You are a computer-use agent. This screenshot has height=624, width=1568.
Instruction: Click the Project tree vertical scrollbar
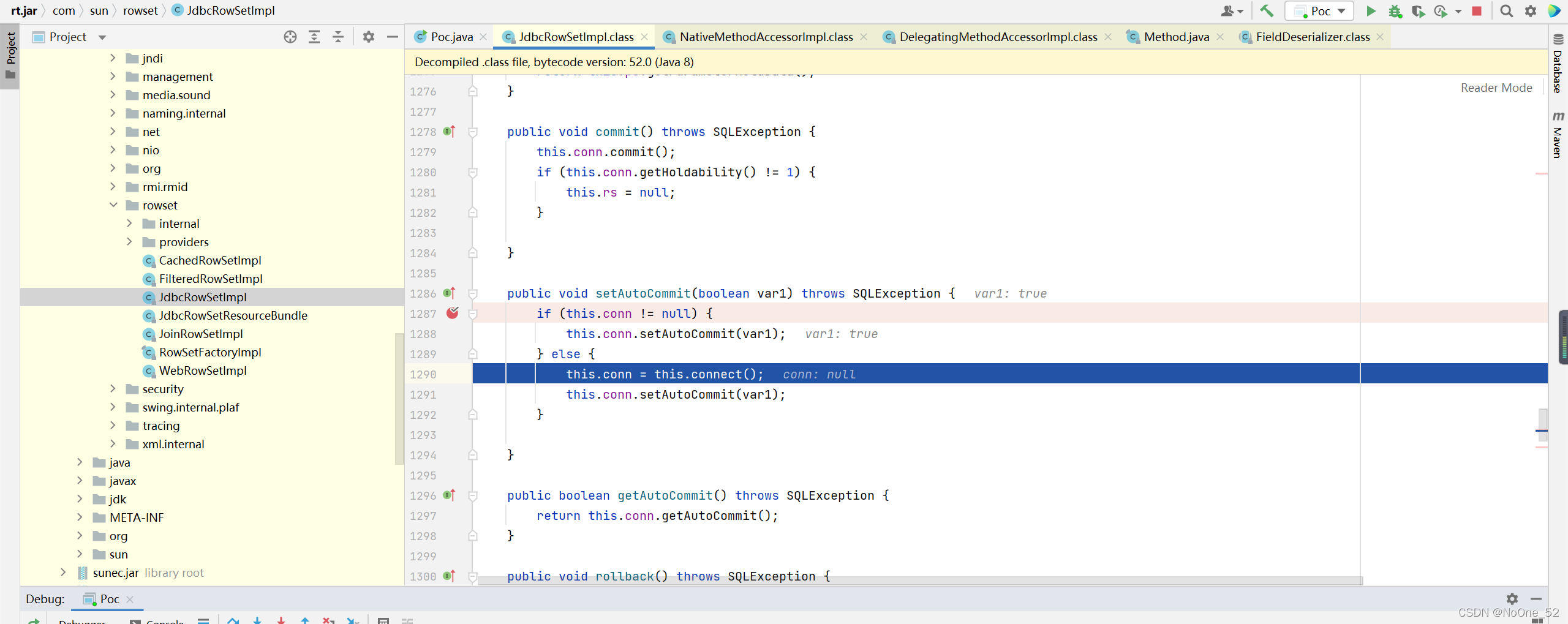point(399,398)
